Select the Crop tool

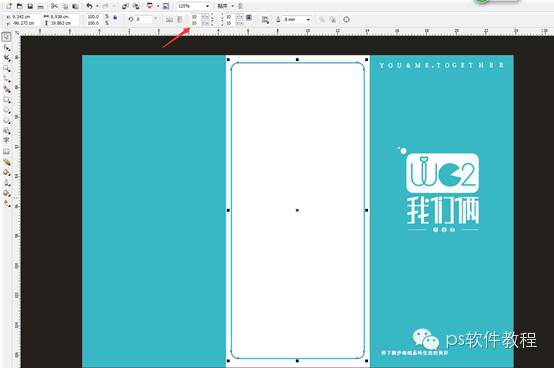[7, 58]
